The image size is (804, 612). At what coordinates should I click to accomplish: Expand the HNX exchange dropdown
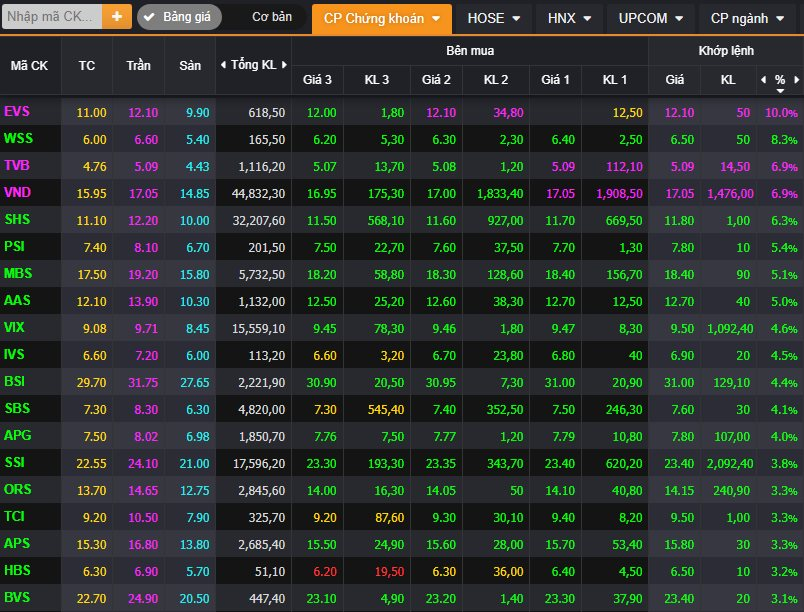tap(569, 18)
